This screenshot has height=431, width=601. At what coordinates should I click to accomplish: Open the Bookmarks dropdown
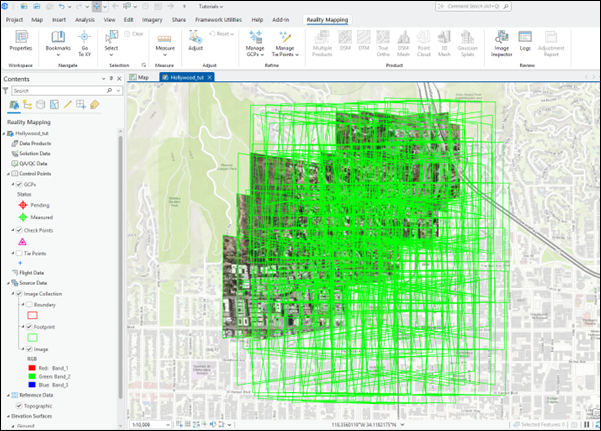(57, 54)
